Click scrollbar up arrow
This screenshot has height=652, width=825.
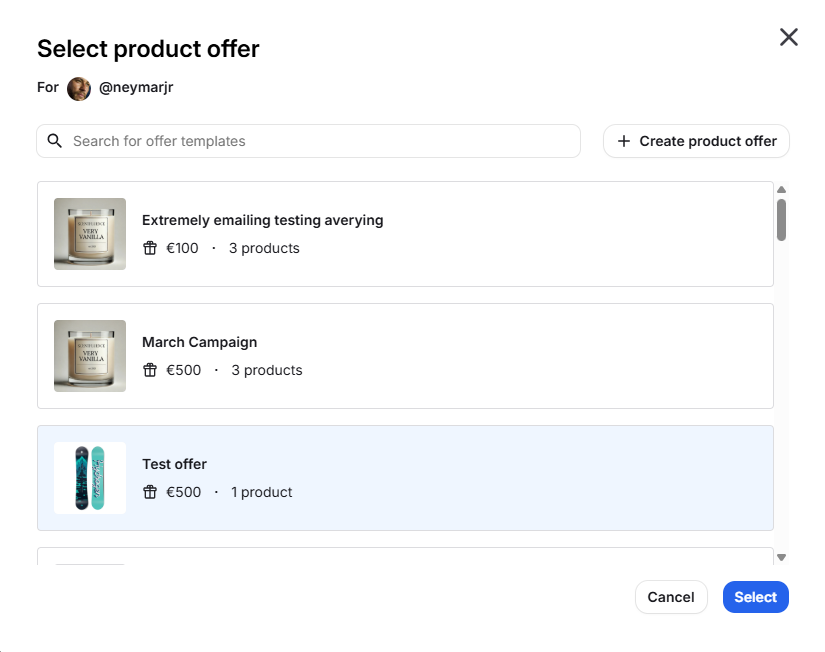coord(782,189)
